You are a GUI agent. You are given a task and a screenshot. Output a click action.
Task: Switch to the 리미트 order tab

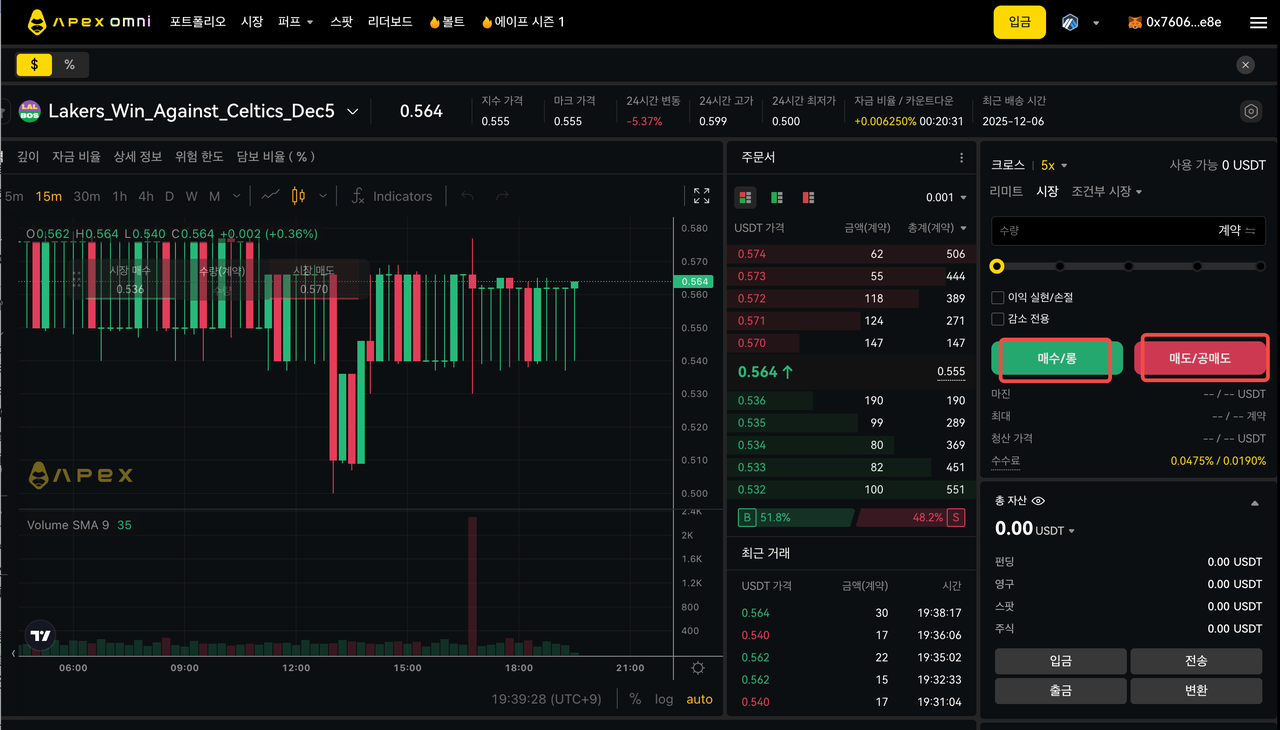[x=1006, y=191]
